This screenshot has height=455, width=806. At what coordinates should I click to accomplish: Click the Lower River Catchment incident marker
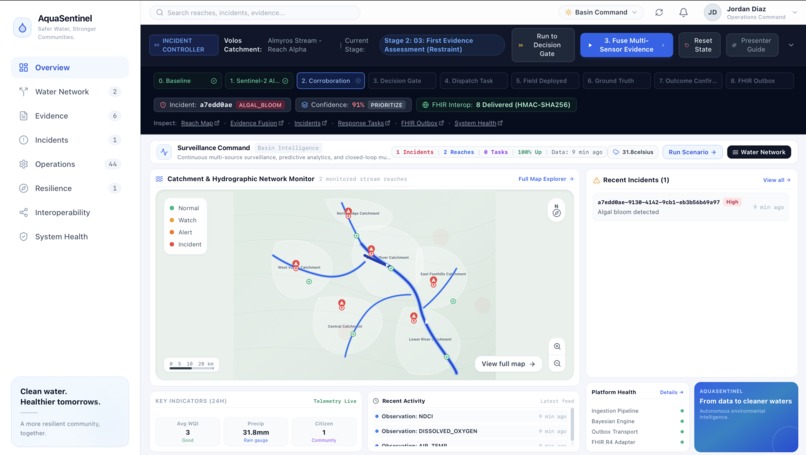coord(414,318)
